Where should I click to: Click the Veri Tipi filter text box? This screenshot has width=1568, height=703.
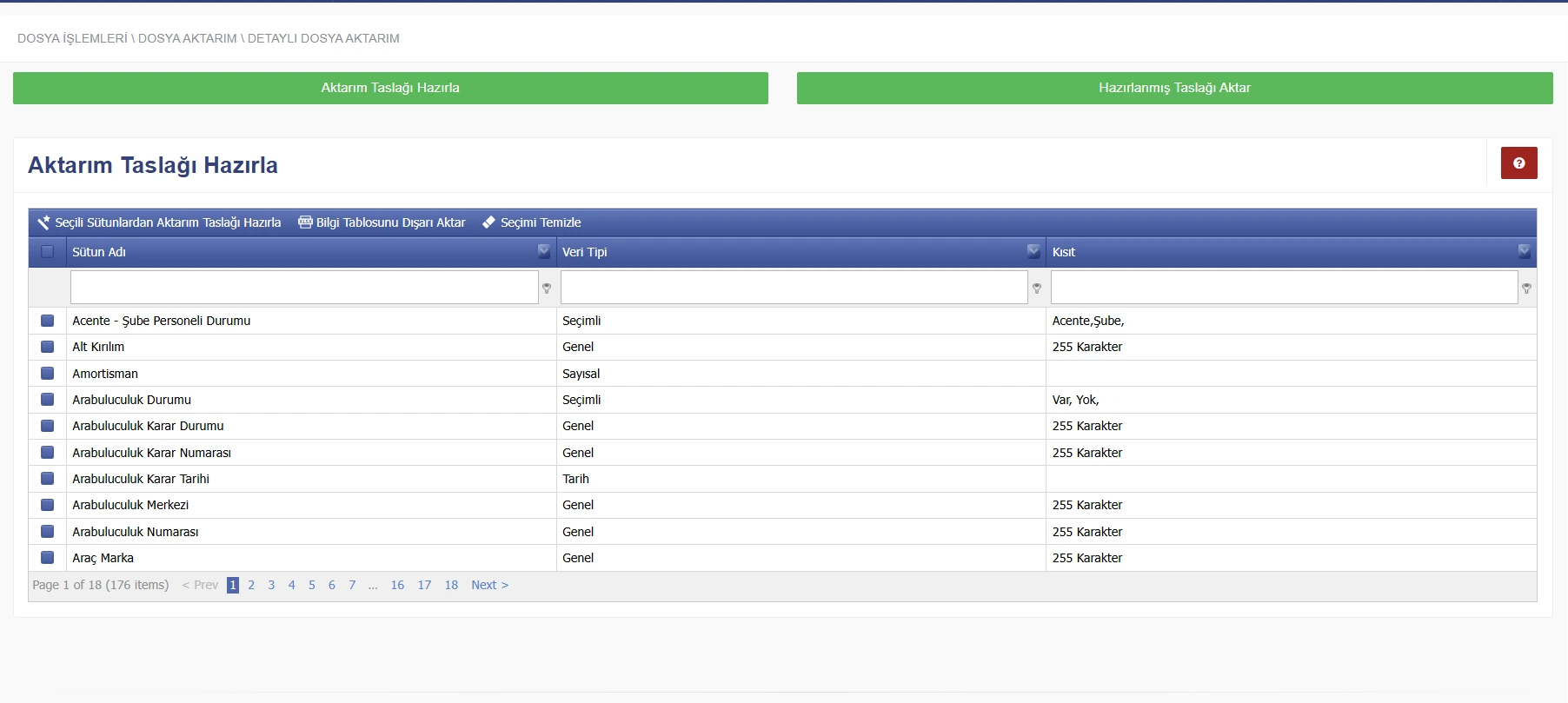794,288
